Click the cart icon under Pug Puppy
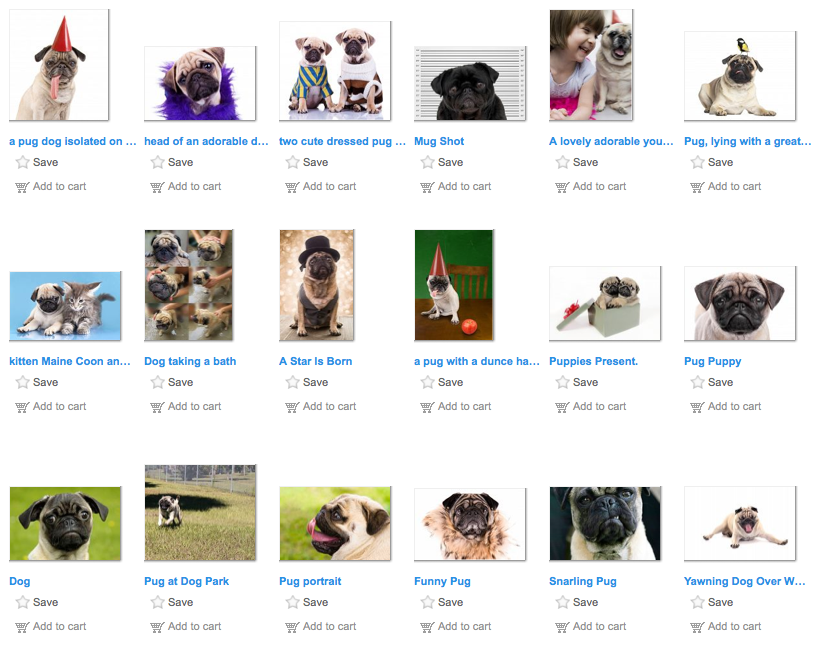This screenshot has height=651, width=823. (697, 407)
